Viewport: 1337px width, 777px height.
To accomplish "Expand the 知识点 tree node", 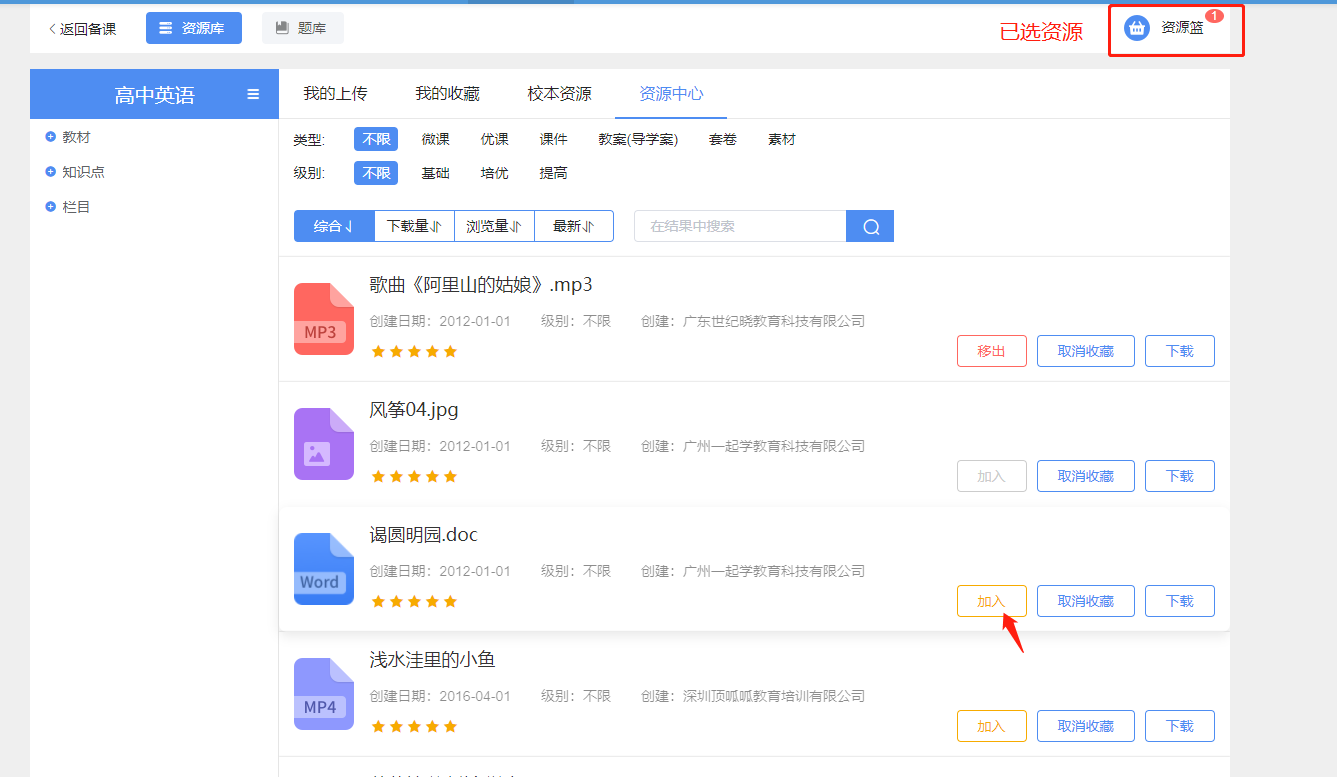I will 51,172.
